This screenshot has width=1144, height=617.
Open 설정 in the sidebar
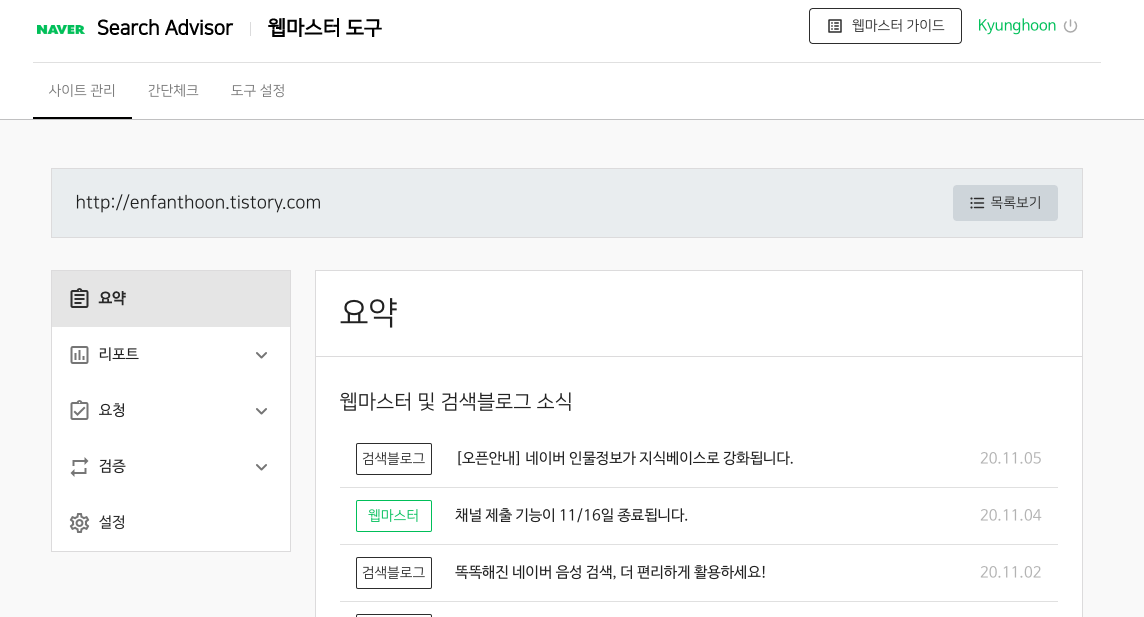[171, 522]
